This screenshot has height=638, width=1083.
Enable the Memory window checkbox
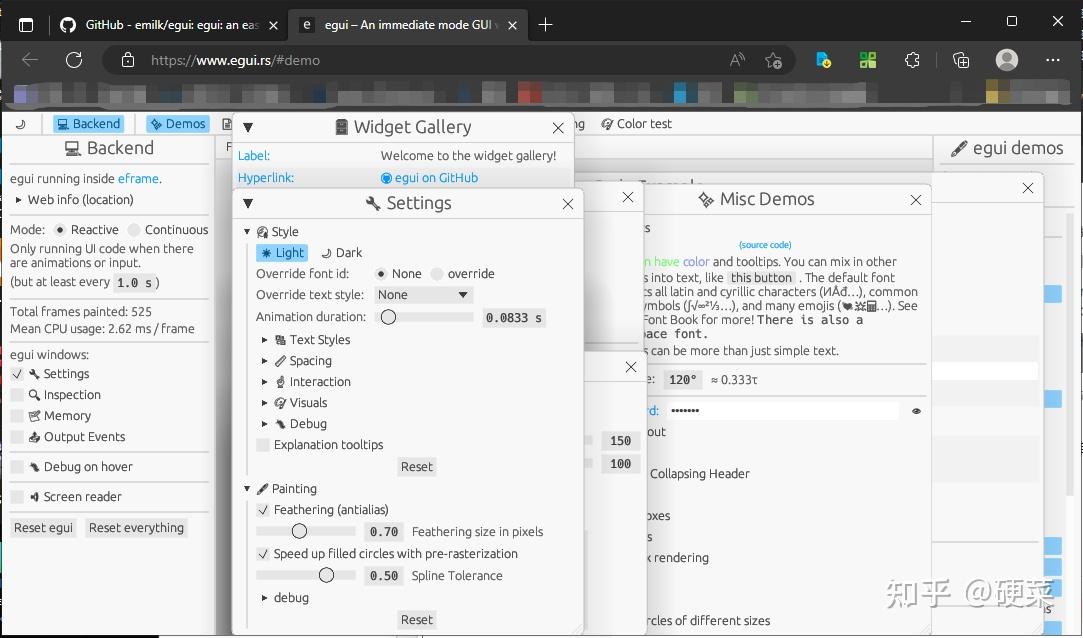point(17,416)
